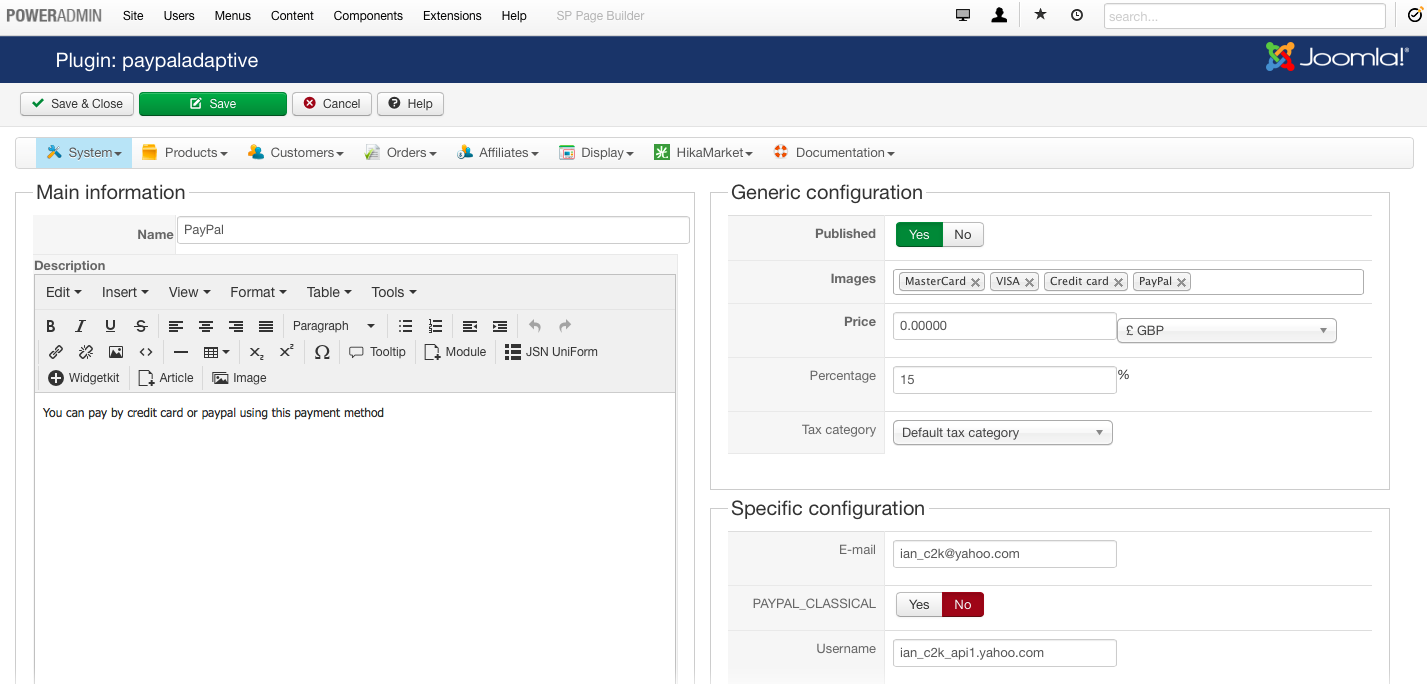Click the Bold formatting icon

(x=51, y=326)
